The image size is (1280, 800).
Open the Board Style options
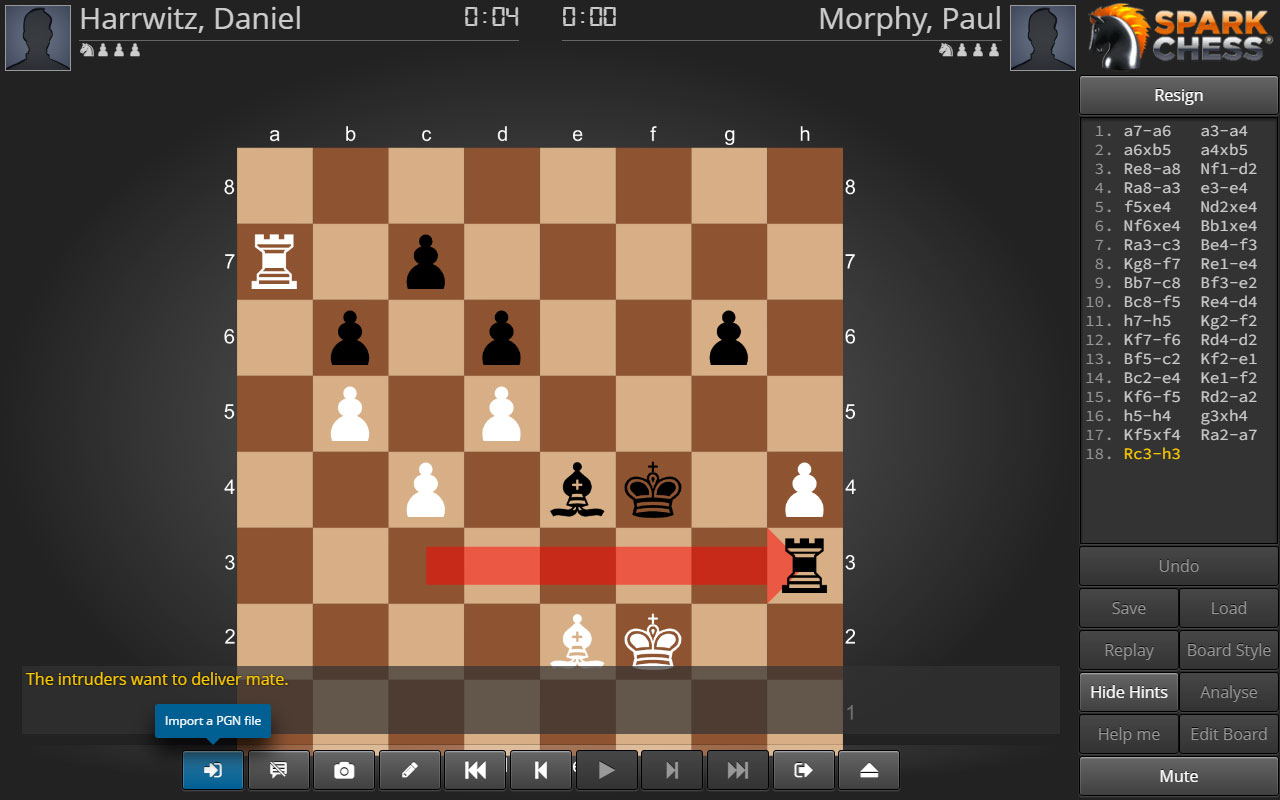(x=1228, y=650)
